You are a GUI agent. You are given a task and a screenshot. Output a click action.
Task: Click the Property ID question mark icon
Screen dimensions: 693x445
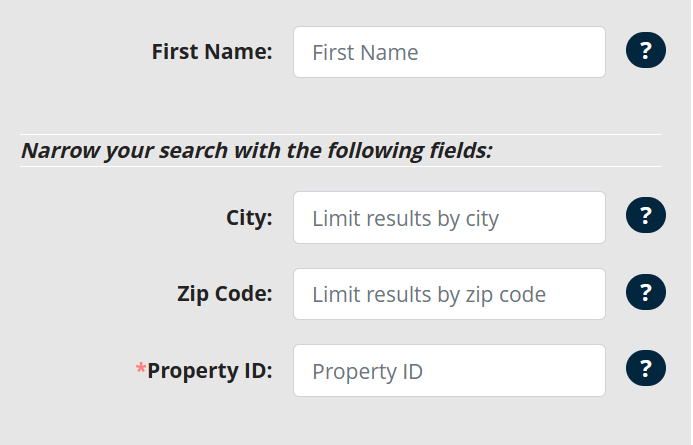point(645,368)
